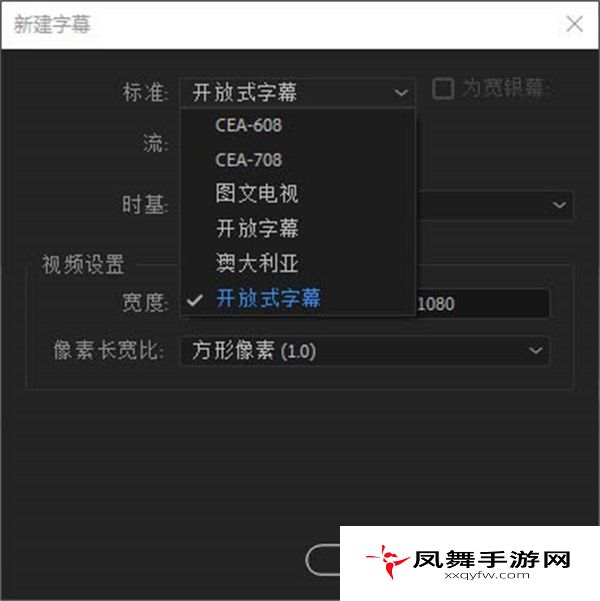Click the height field showing 1080
This screenshot has height=601, width=600.
[483, 304]
